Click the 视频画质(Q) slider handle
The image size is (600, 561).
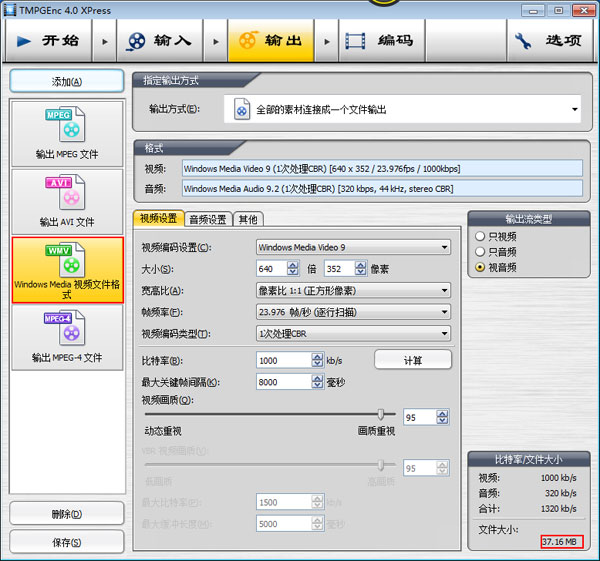(381, 414)
